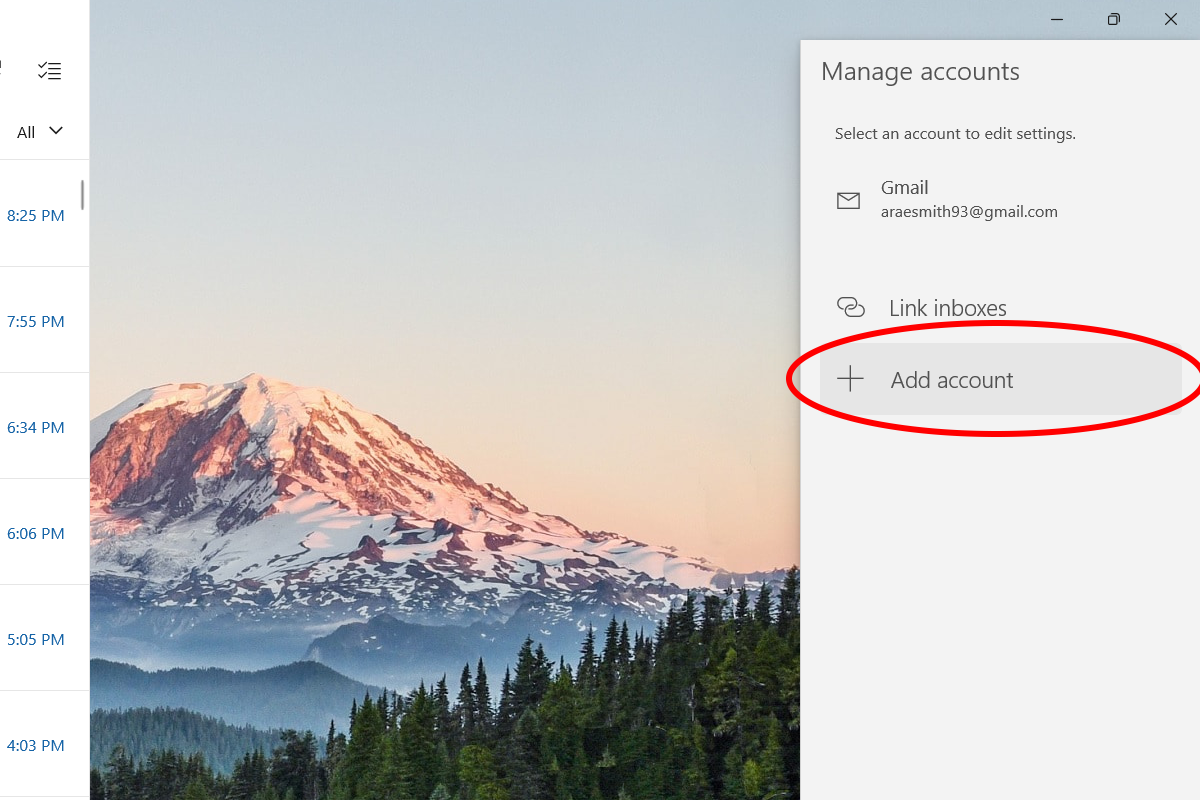
Task: Restore down the Mail window
Action: click(1113, 19)
